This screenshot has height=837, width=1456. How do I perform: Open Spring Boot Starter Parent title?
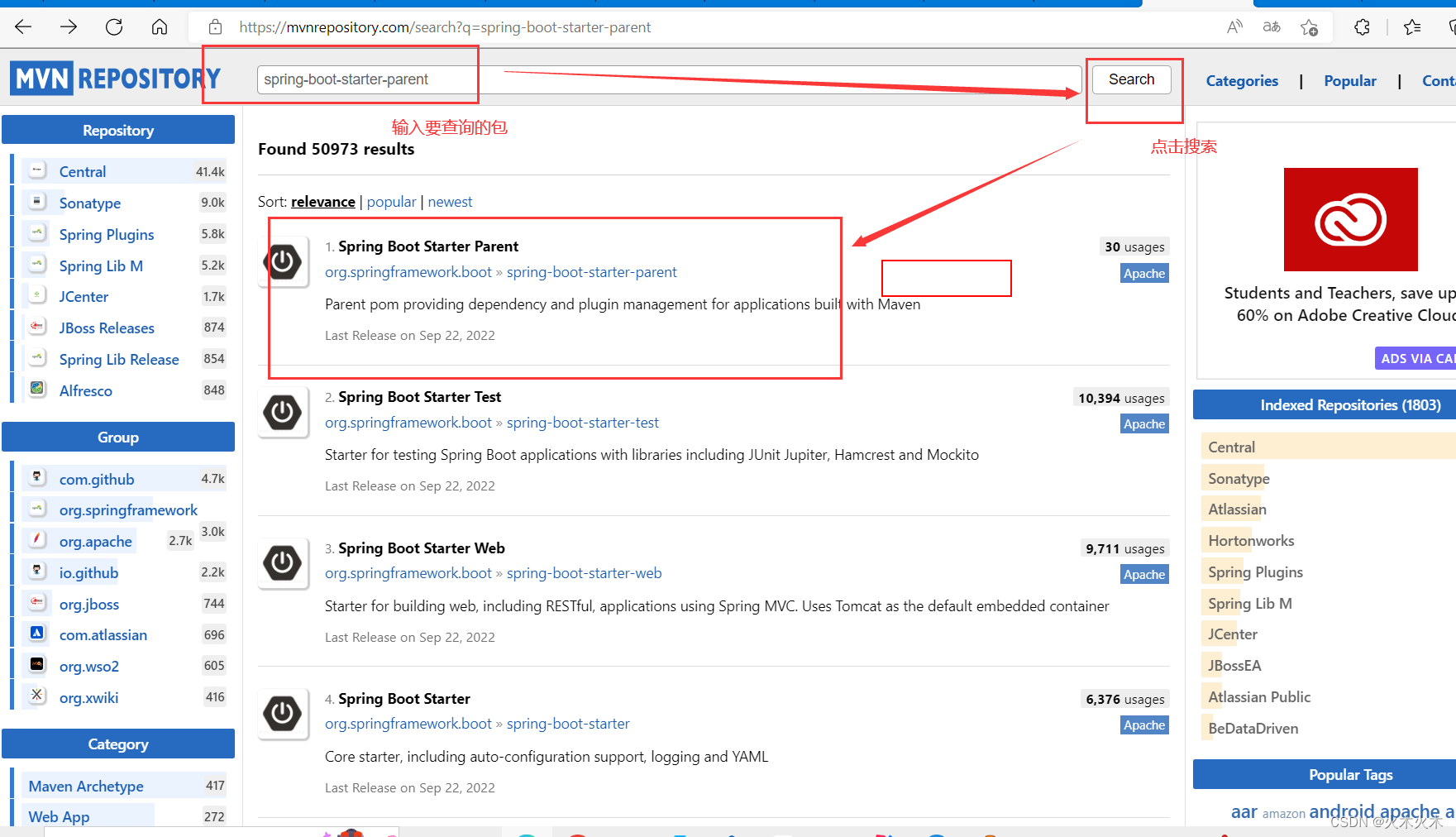428,246
